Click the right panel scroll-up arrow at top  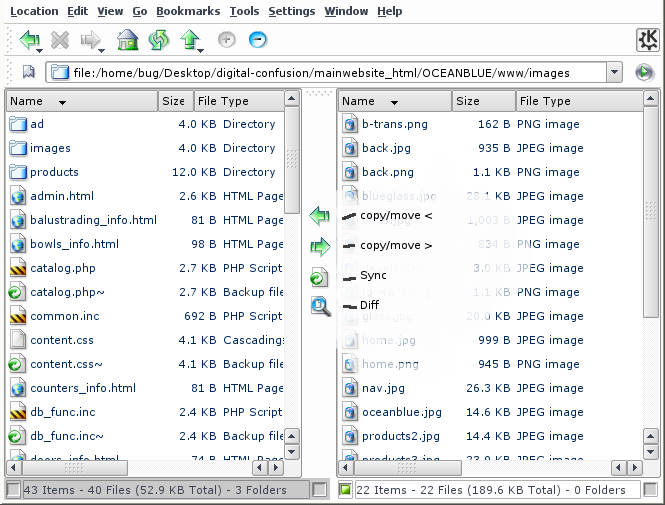tap(651, 99)
